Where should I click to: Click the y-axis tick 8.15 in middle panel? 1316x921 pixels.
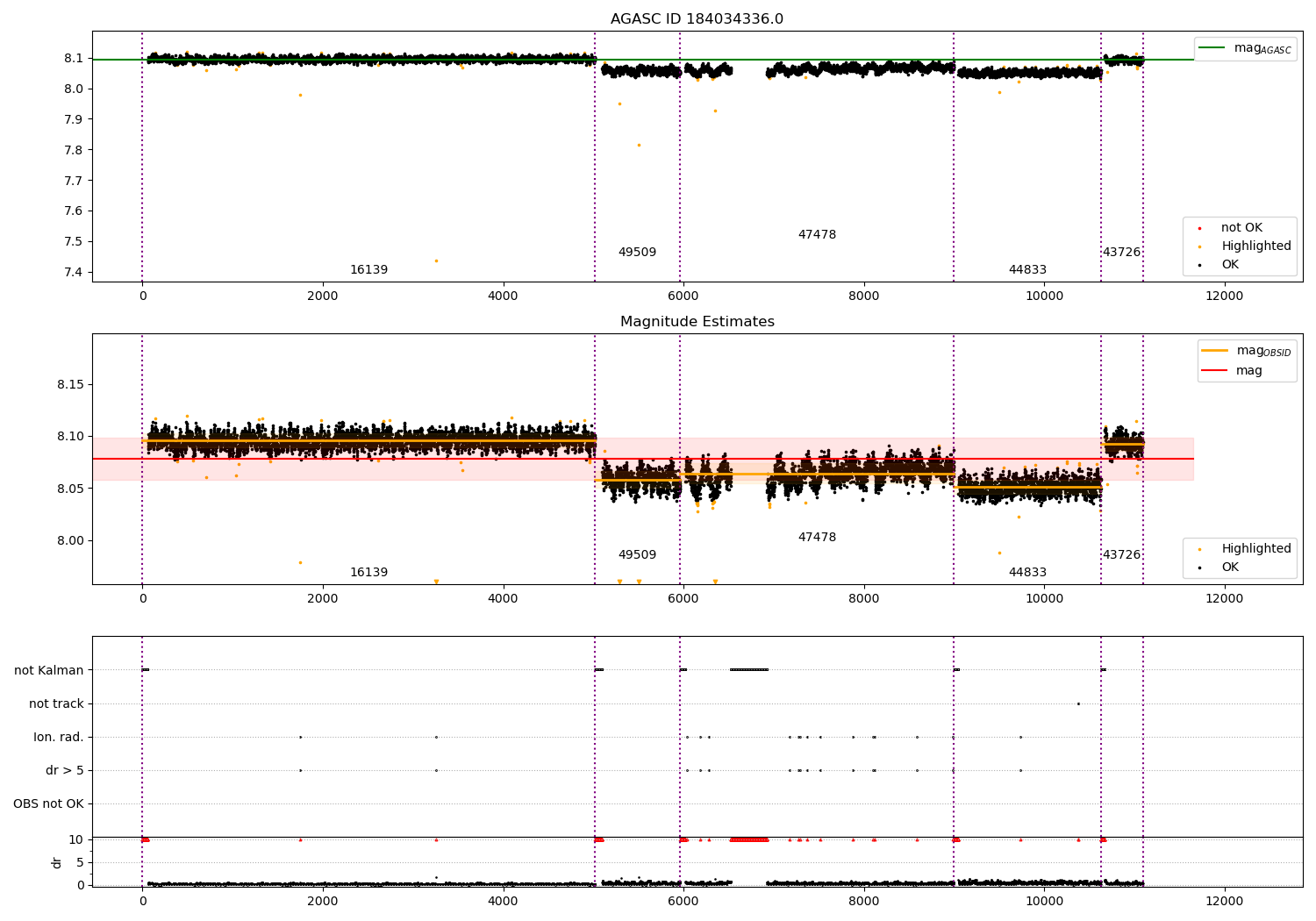click(x=70, y=384)
